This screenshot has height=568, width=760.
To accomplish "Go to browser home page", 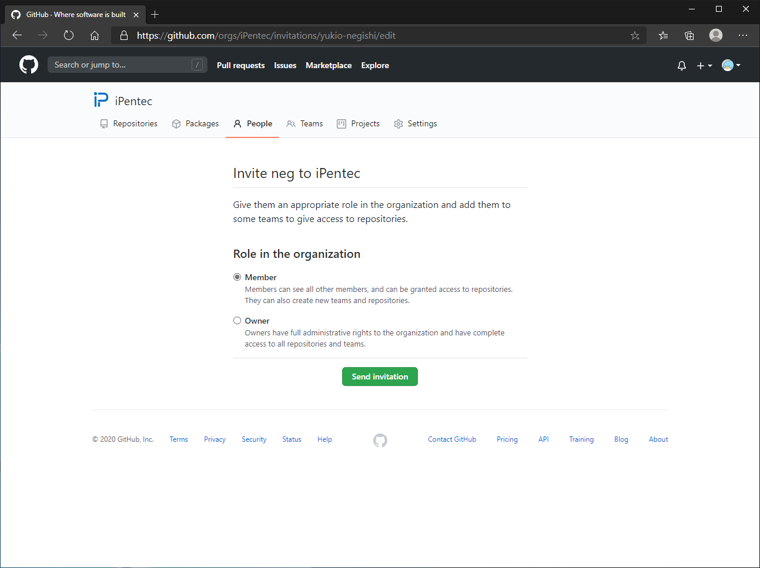I will 95,35.
